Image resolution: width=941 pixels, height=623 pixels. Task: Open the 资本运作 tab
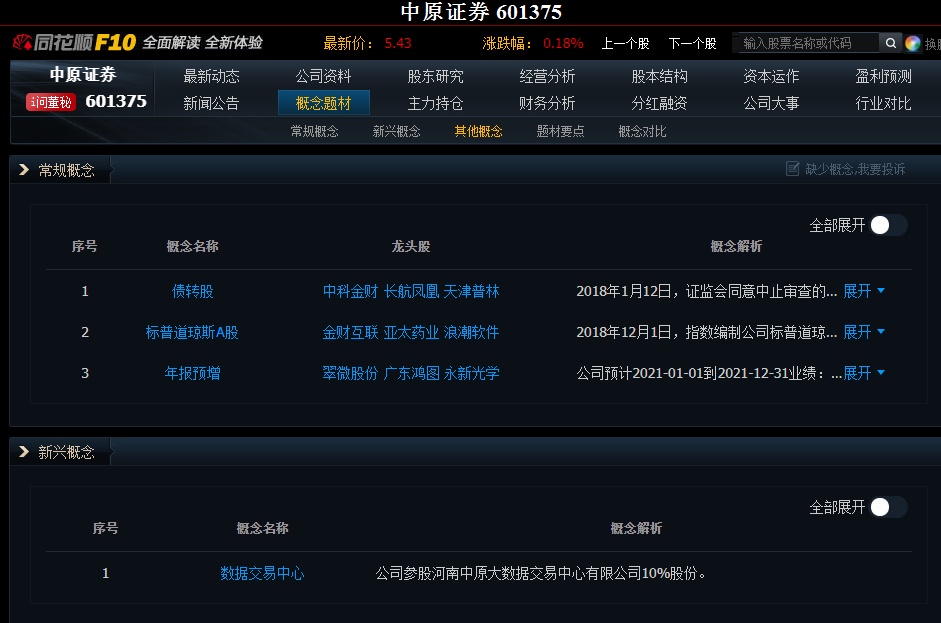(x=771, y=76)
